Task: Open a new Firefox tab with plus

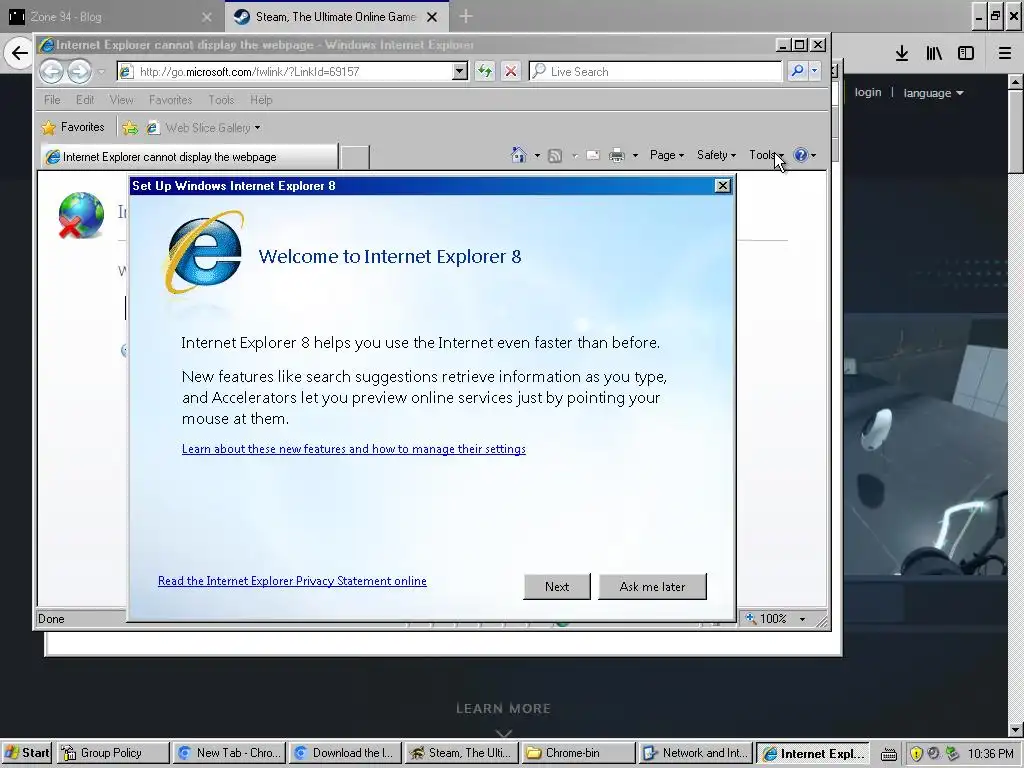Action: pos(466,16)
